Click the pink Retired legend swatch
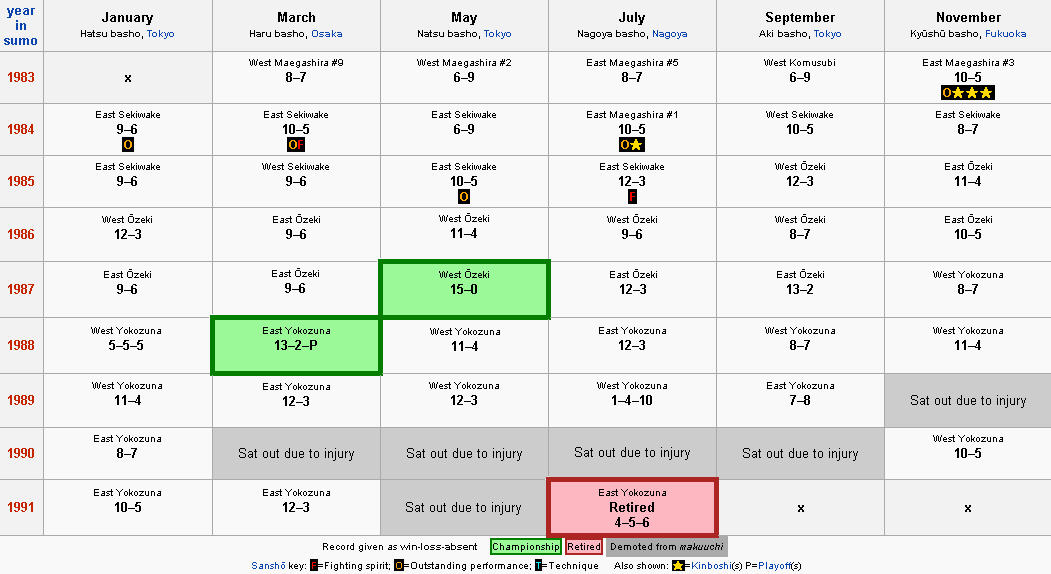 pyautogui.click(x=584, y=547)
